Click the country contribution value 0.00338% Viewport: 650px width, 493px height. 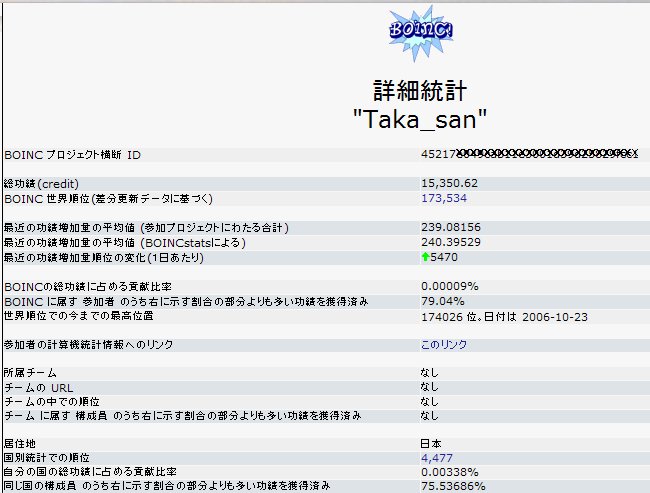(450, 472)
